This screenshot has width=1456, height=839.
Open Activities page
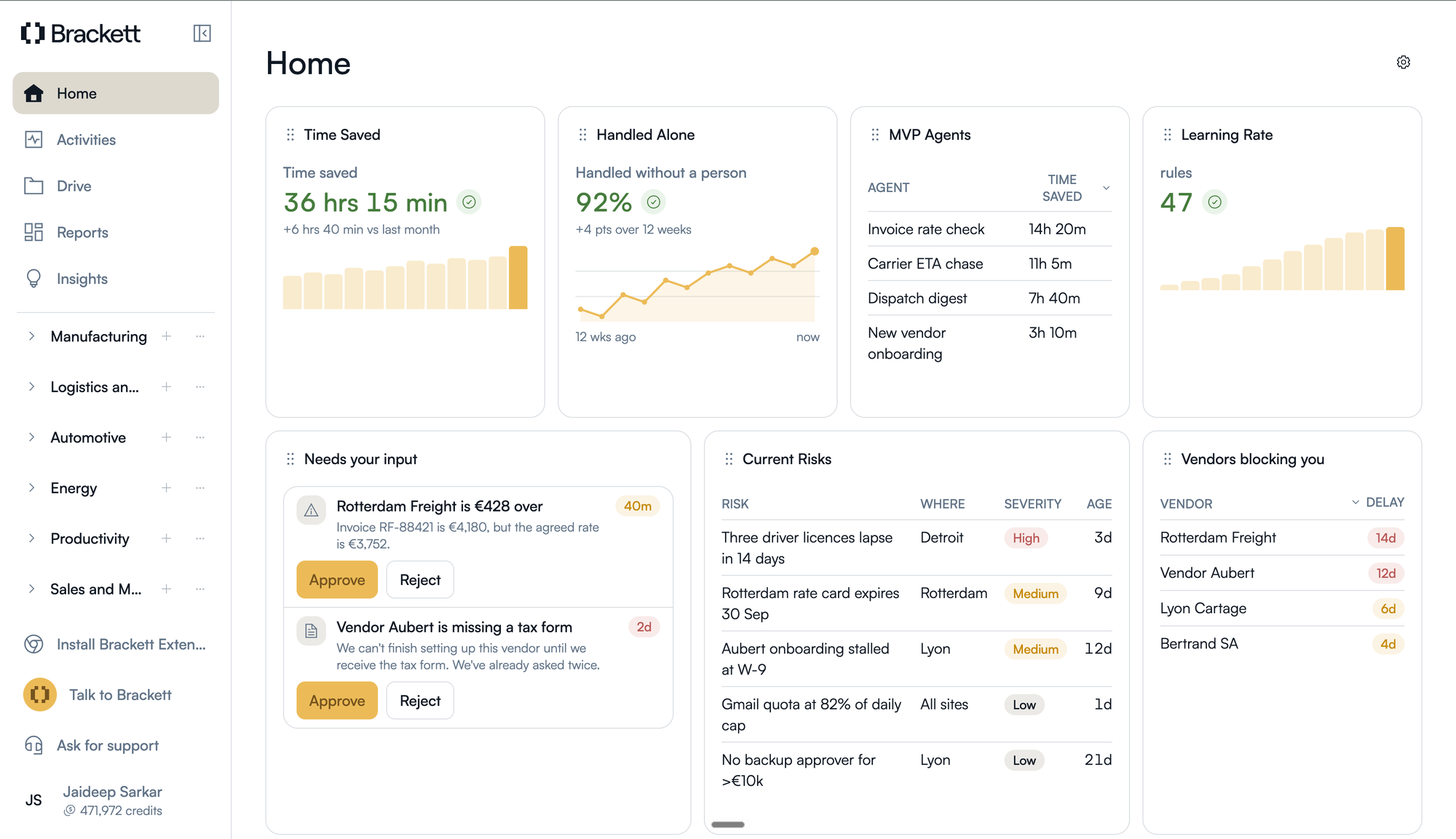point(116,140)
